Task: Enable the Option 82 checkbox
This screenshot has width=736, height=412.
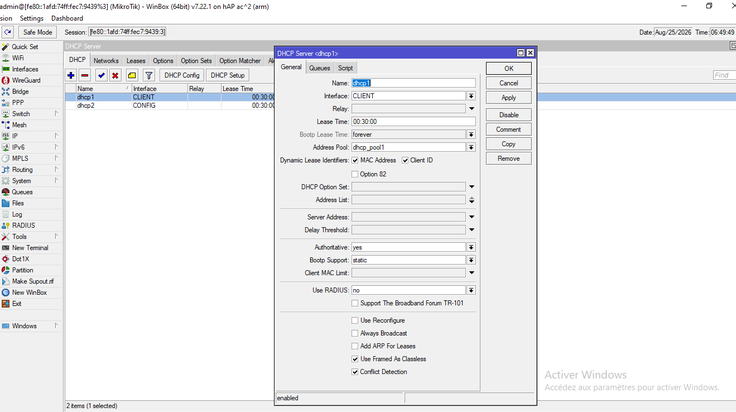Action: point(355,174)
